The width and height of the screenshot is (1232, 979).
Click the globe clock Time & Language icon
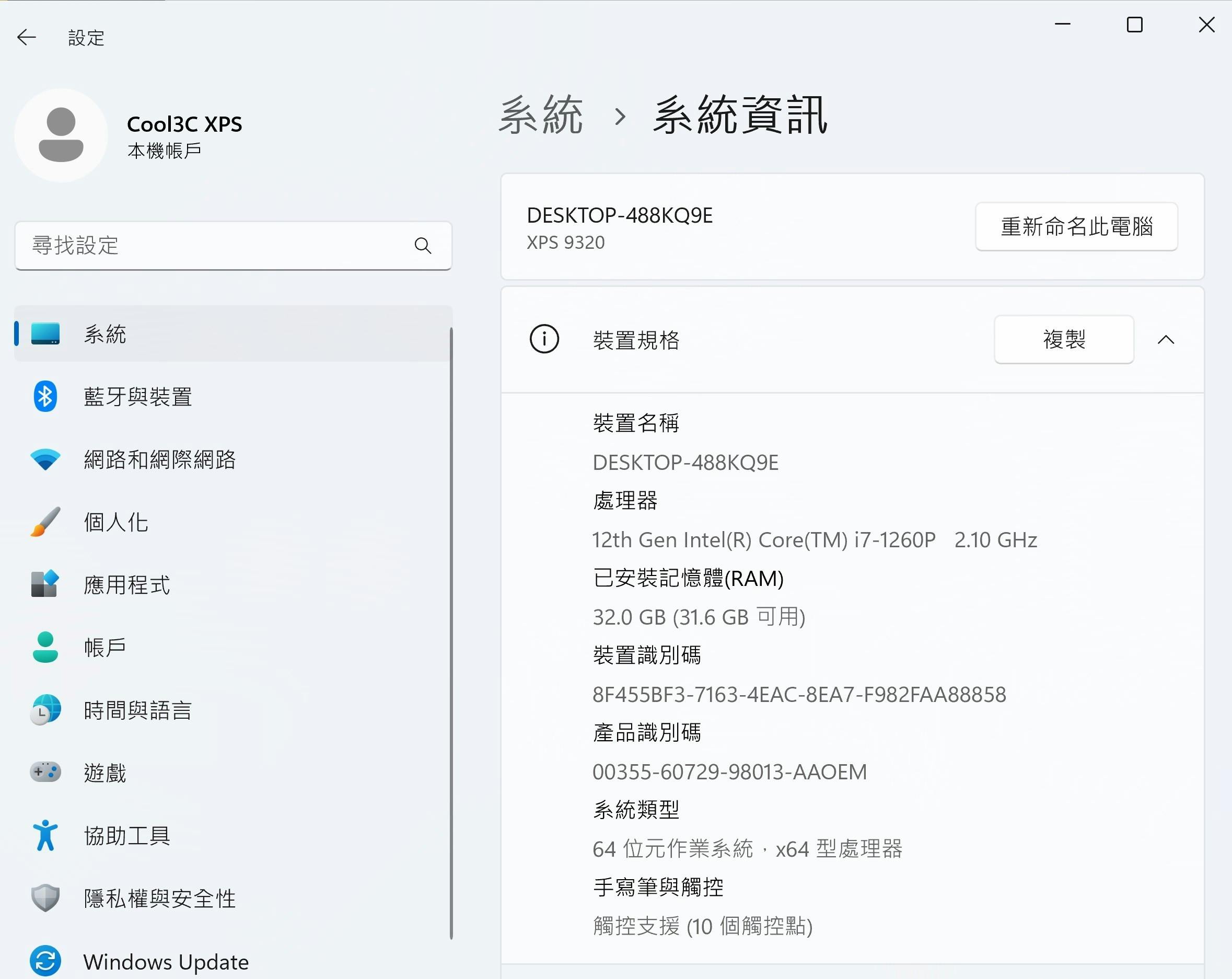click(45, 710)
